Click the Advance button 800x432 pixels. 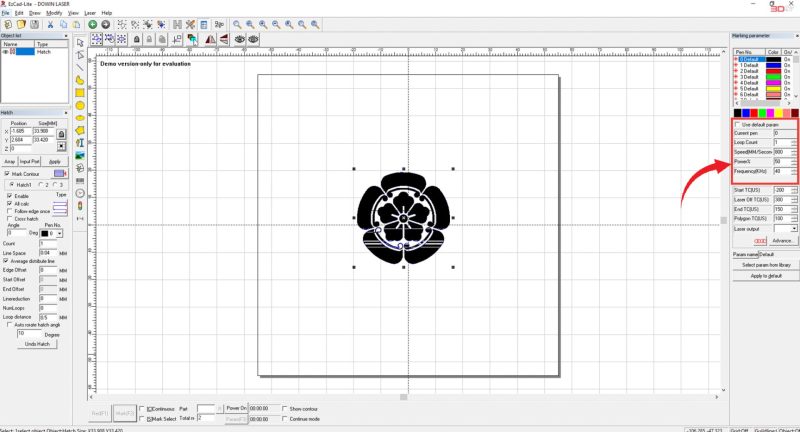point(782,241)
